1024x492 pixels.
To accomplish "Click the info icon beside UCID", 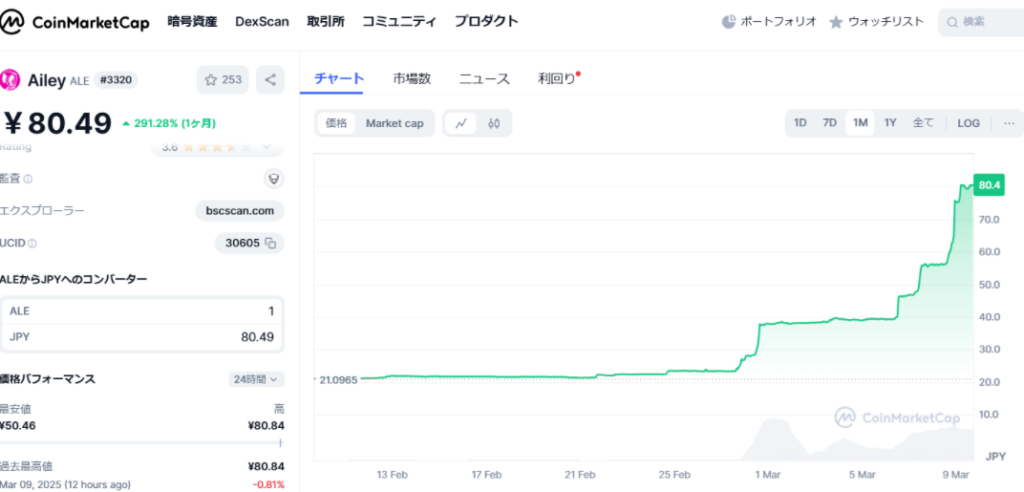I will click(x=33, y=243).
